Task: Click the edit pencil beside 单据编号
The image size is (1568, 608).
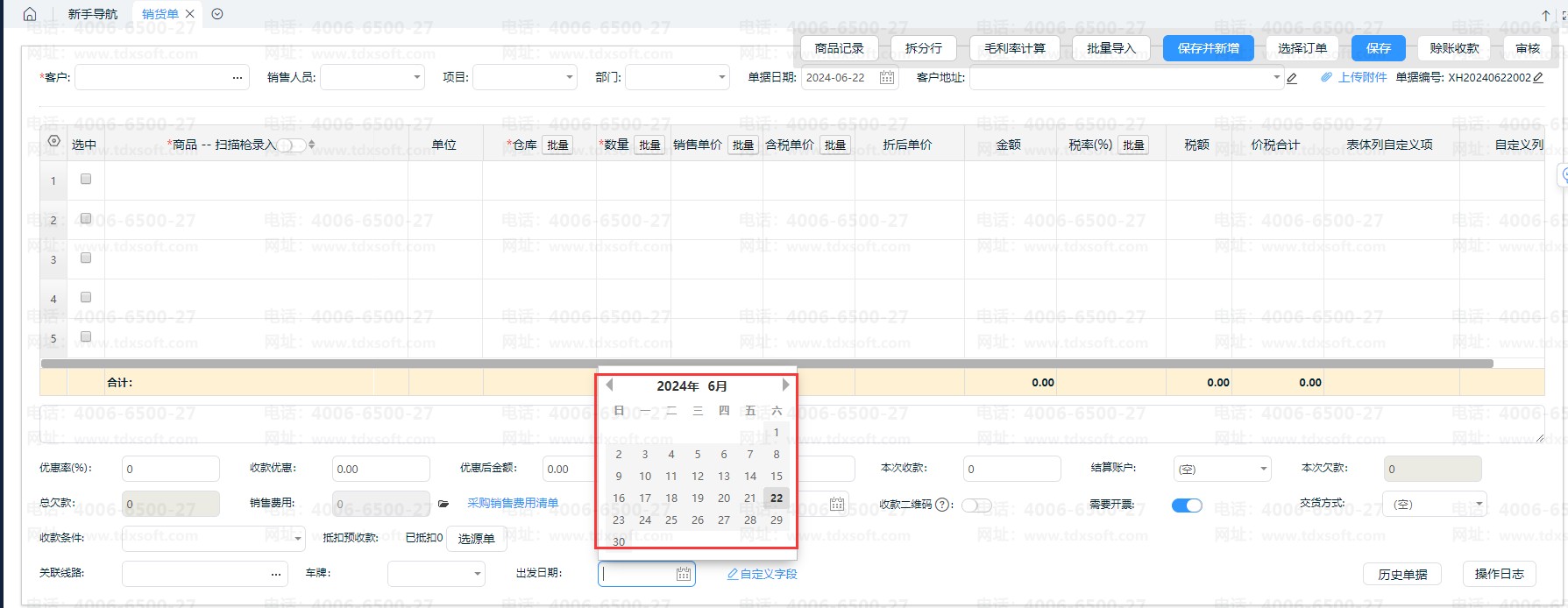Action: pos(1538,78)
